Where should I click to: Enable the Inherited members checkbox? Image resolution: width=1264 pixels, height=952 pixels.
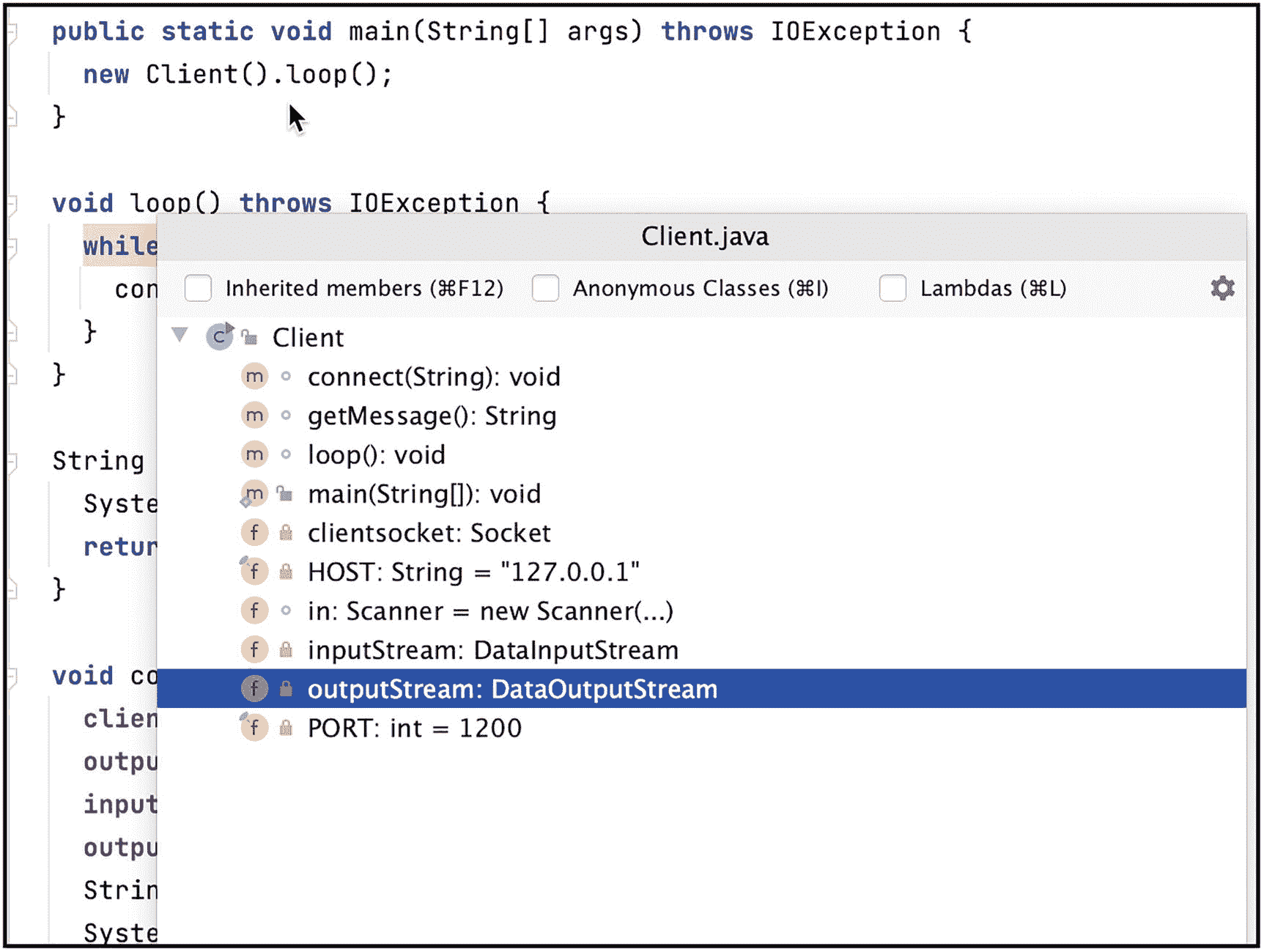pos(198,288)
